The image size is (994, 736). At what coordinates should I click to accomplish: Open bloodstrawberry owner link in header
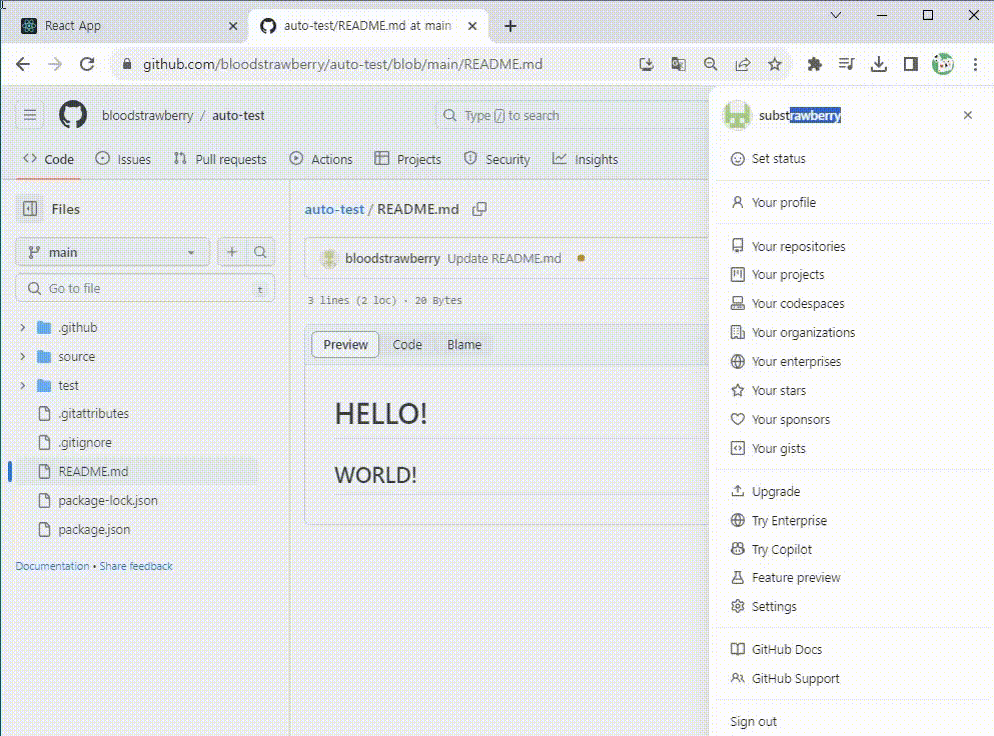coord(147,115)
